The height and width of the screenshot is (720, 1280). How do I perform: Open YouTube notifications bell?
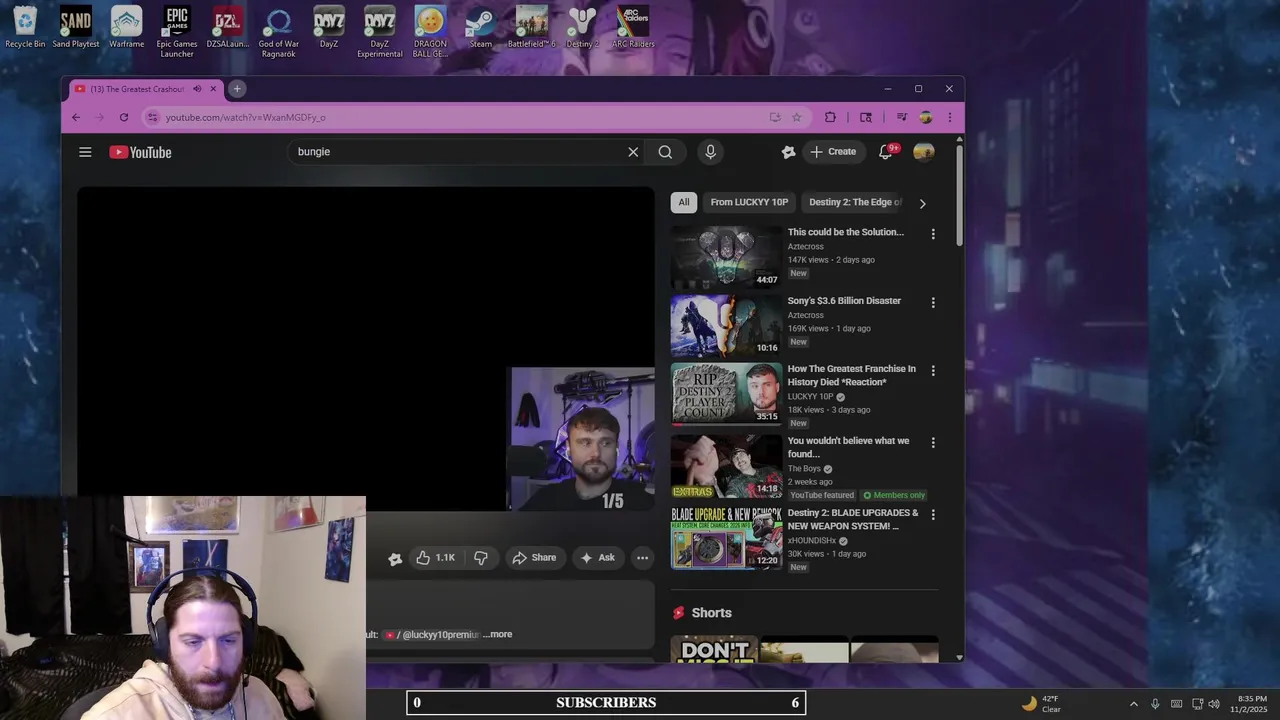886,152
